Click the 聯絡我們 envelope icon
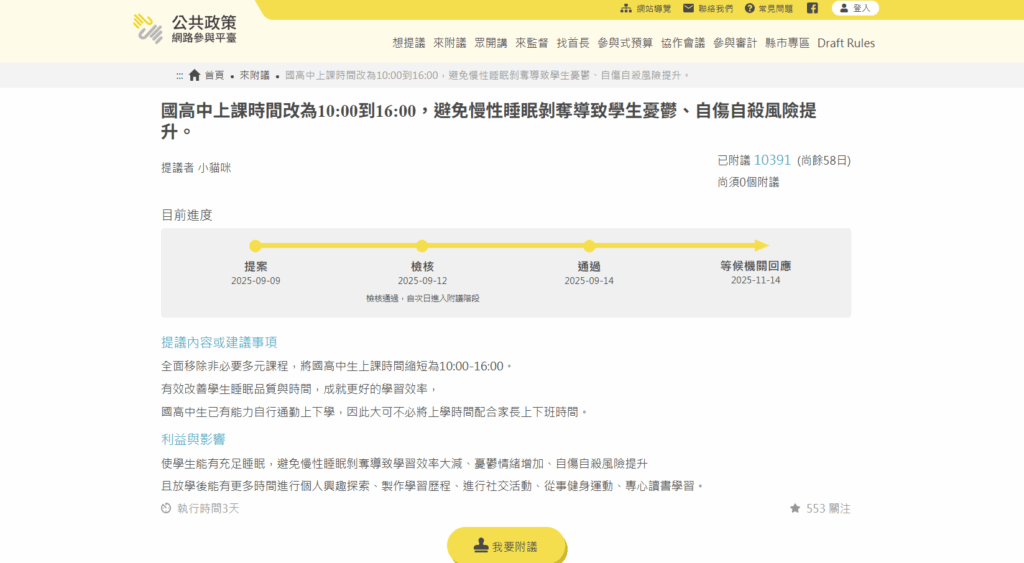 tap(688, 8)
